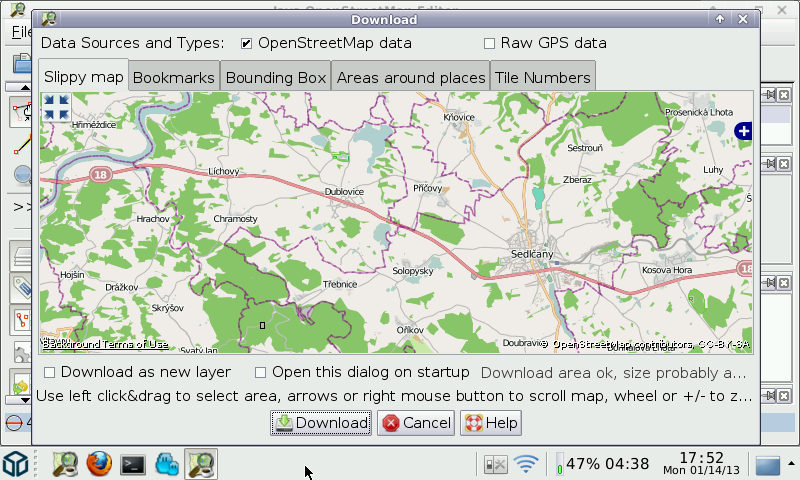This screenshot has height=480, width=800.
Task: Roll up the Download dialog with arrow button
Action: [720, 19]
